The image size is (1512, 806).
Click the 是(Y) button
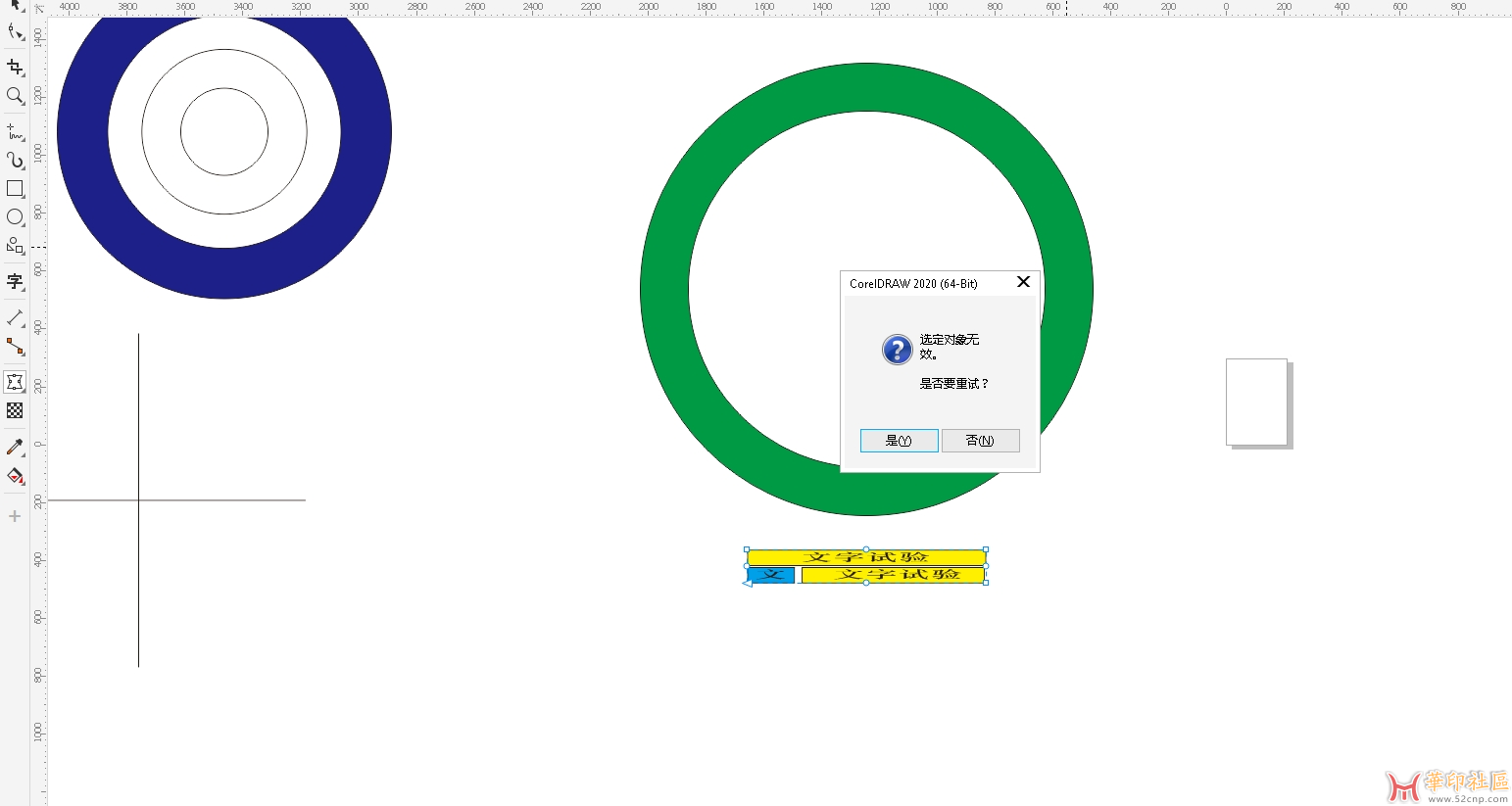[x=899, y=441]
